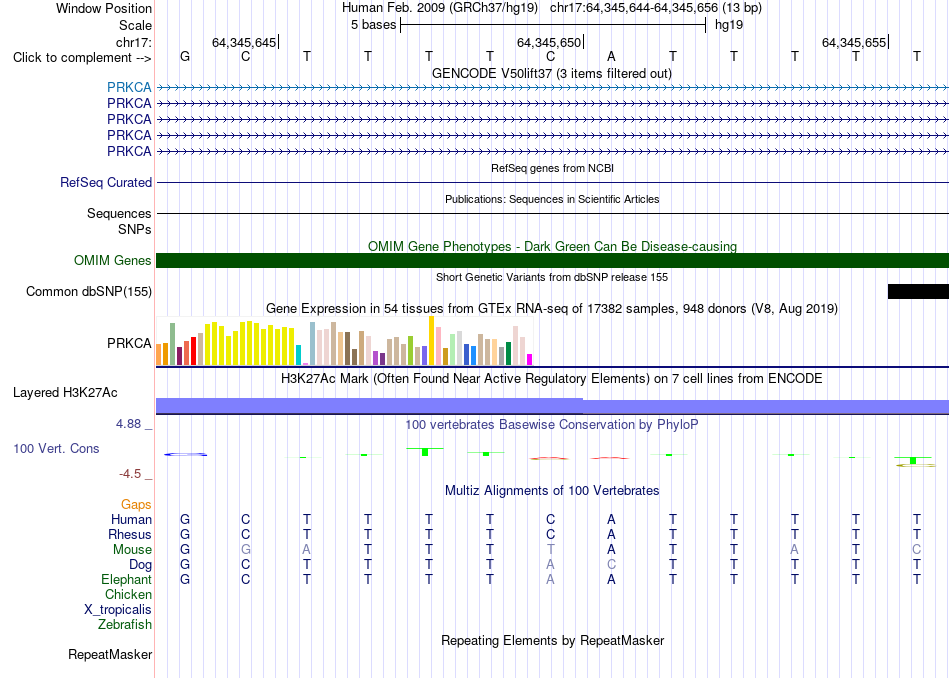Open '100 vertebrates Basewise Conservation by PhyloP' title
The width and height of the screenshot is (950, 678).
[552, 424]
